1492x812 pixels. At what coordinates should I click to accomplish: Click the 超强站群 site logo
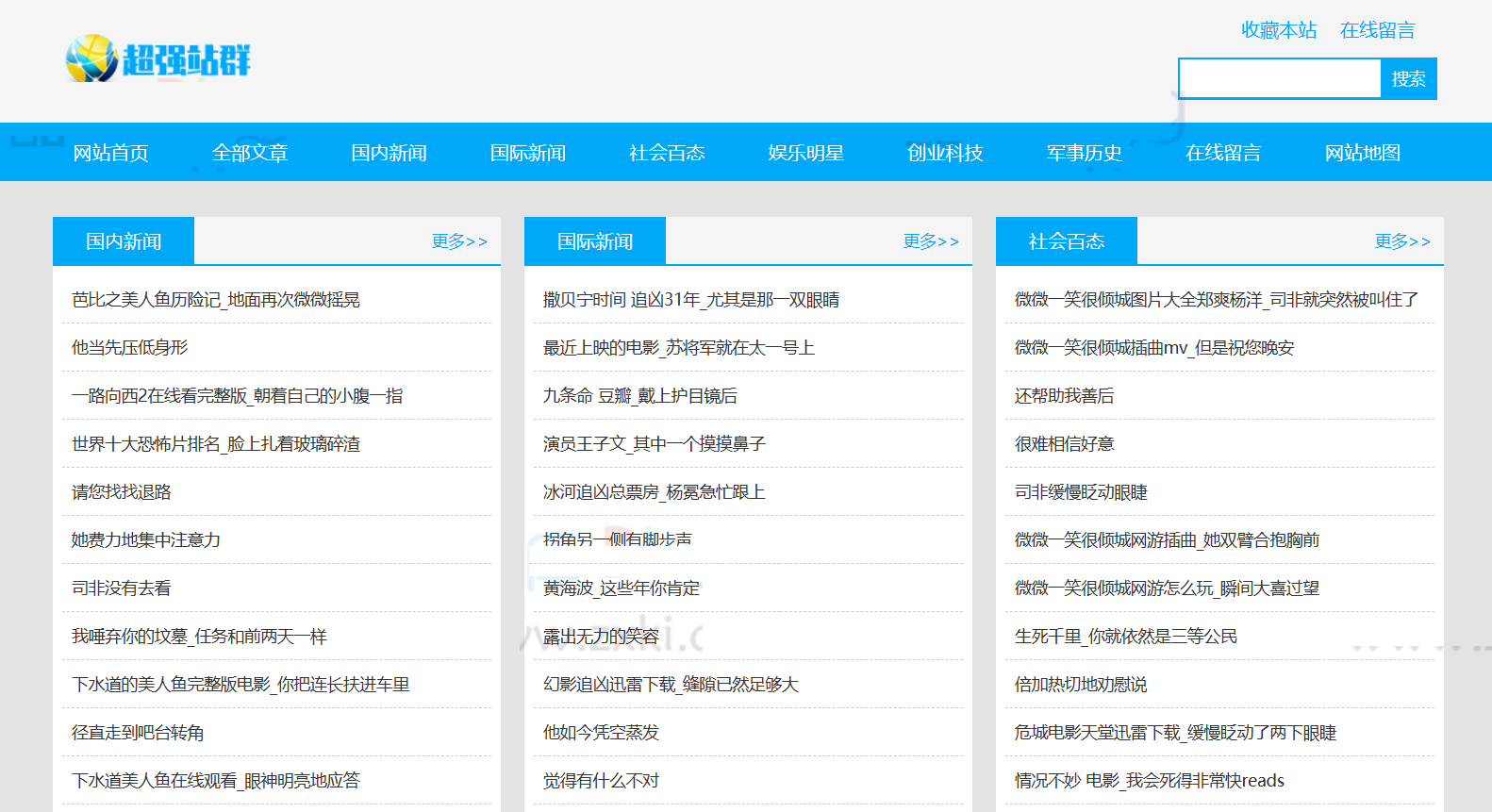pyautogui.click(x=157, y=59)
